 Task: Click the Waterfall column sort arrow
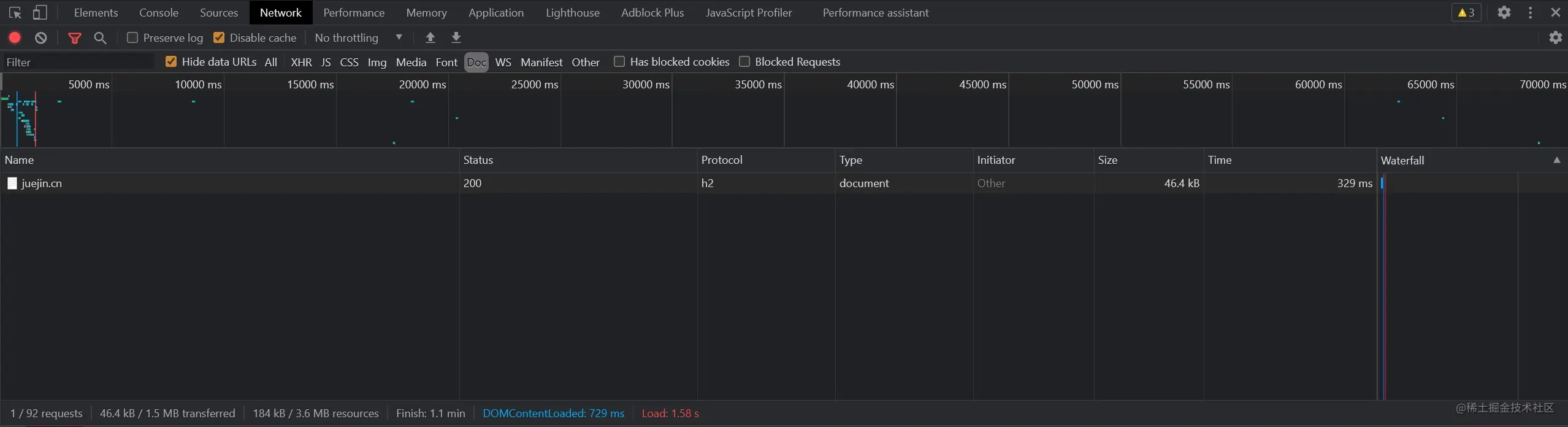click(1556, 160)
